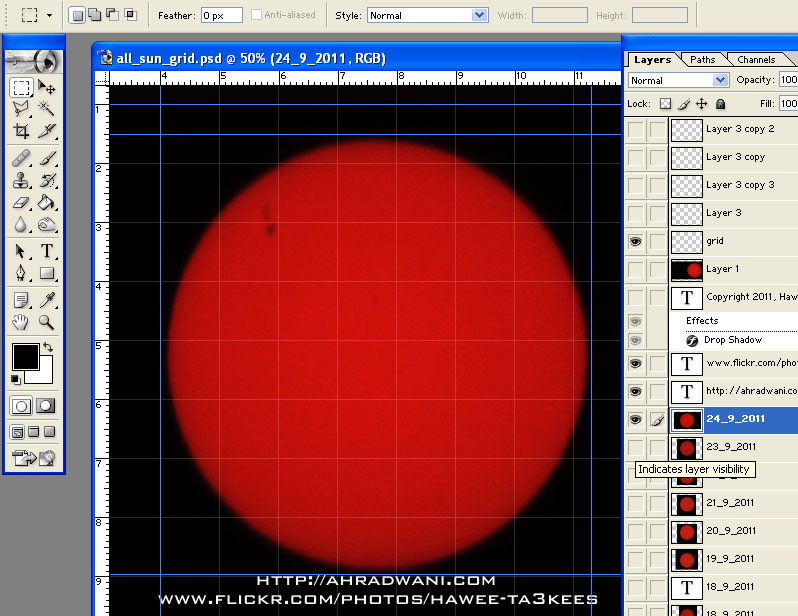Open the layer blend mode dropdown
The height and width of the screenshot is (616, 798).
click(x=720, y=80)
